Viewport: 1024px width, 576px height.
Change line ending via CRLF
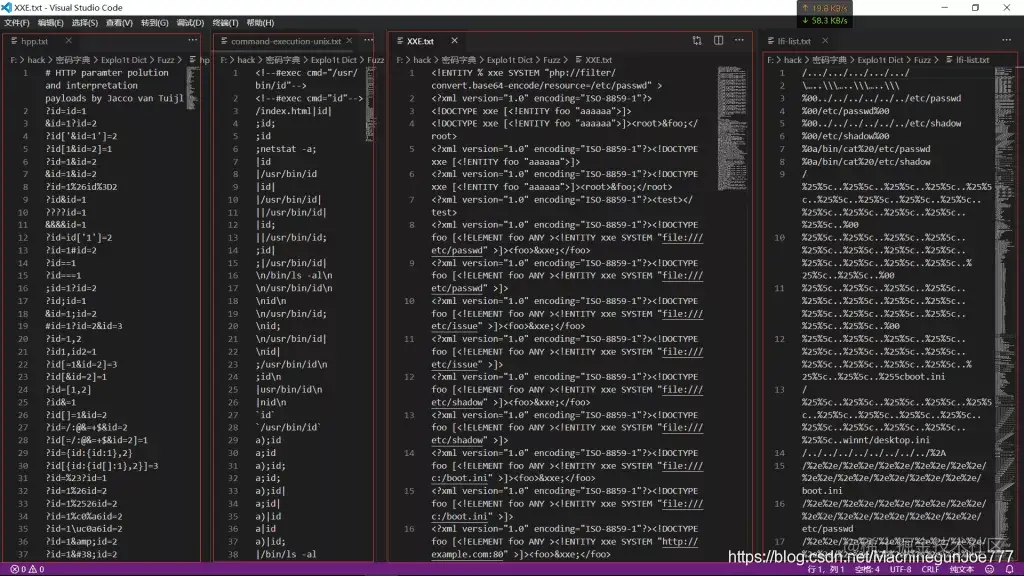click(930, 569)
